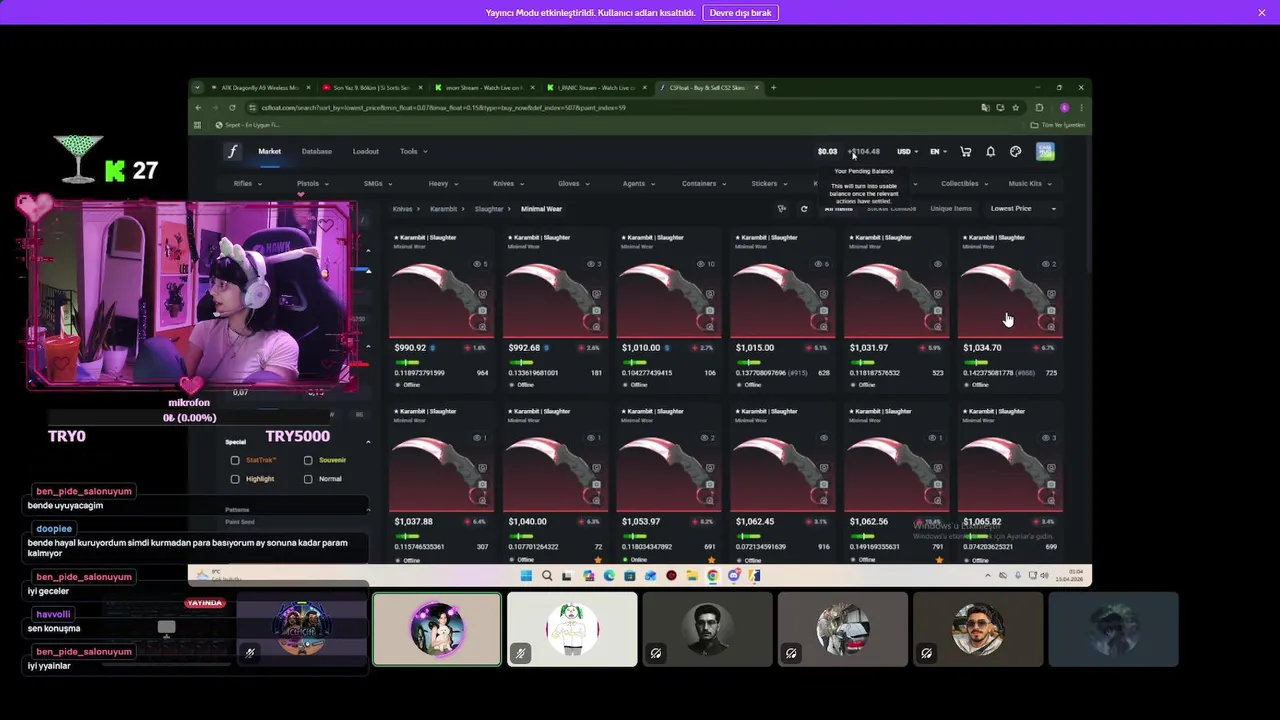
Task: Open the EN language dropdown
Action: (x=938, y=152)
